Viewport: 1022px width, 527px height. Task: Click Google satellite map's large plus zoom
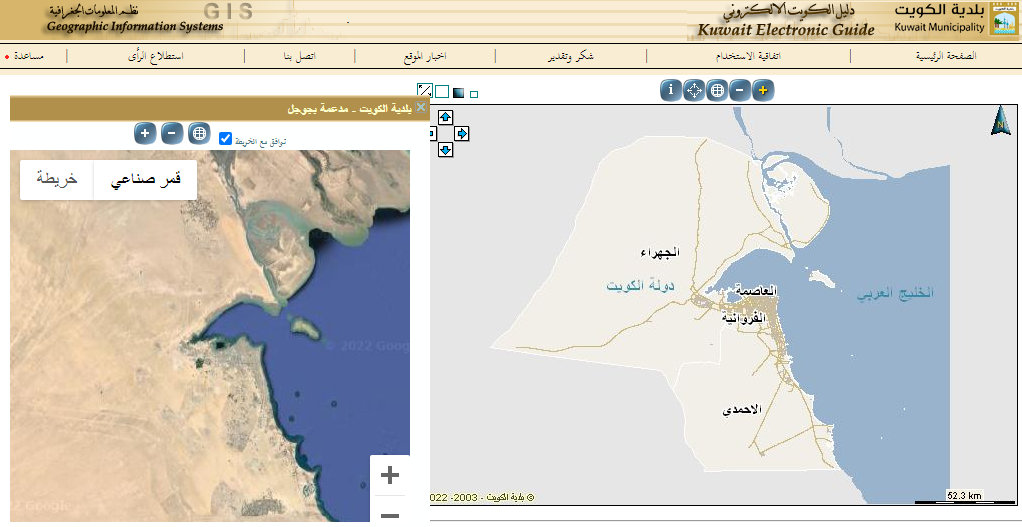click(390, 476)
